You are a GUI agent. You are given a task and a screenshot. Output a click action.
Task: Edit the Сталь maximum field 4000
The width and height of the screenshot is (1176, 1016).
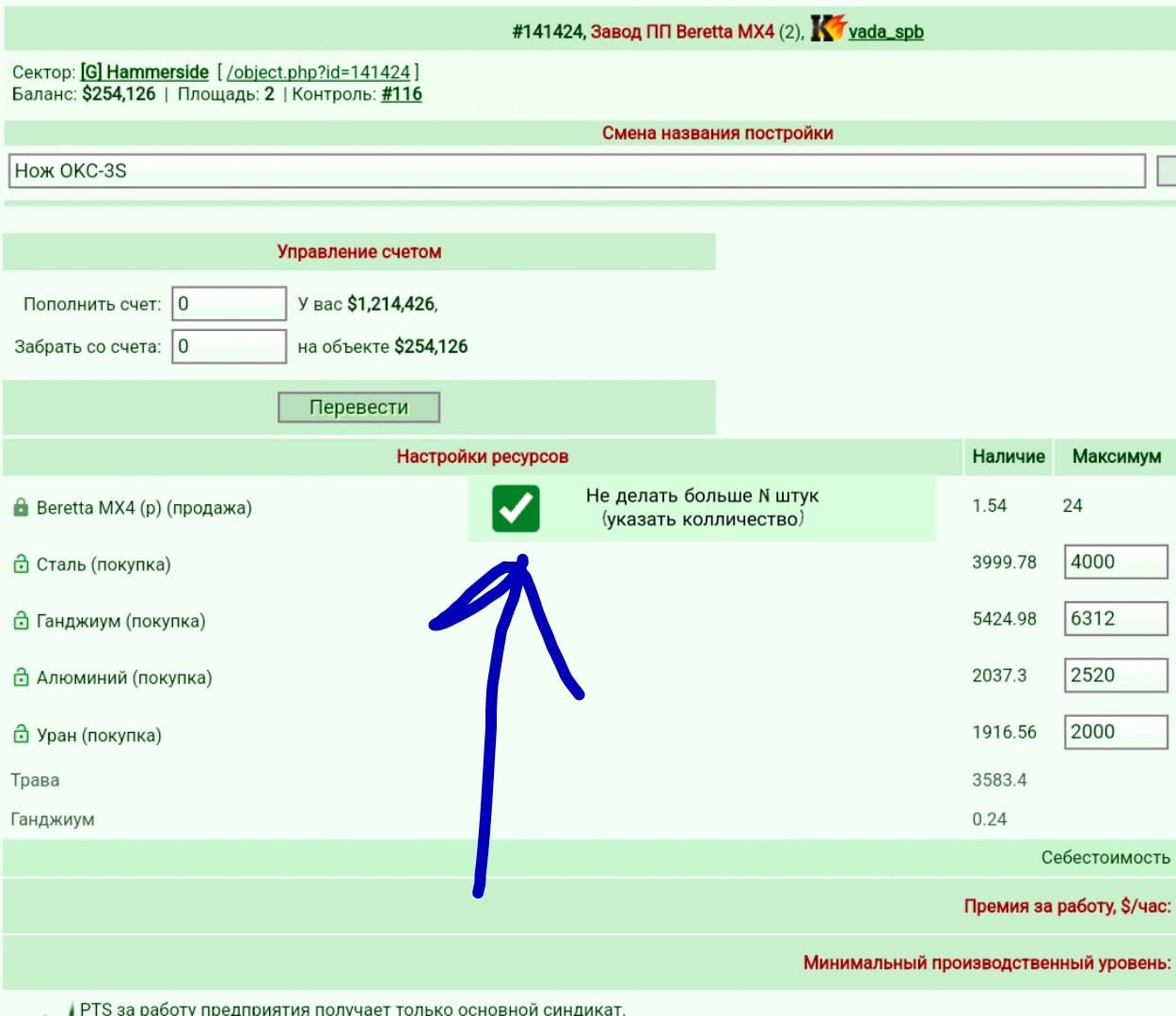[x=1116, y=562]
